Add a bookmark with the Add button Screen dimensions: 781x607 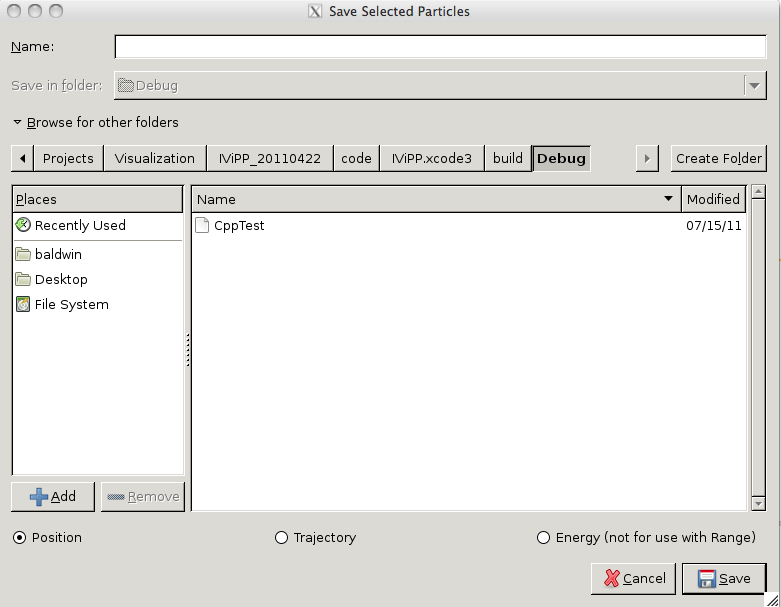[53, 496]
